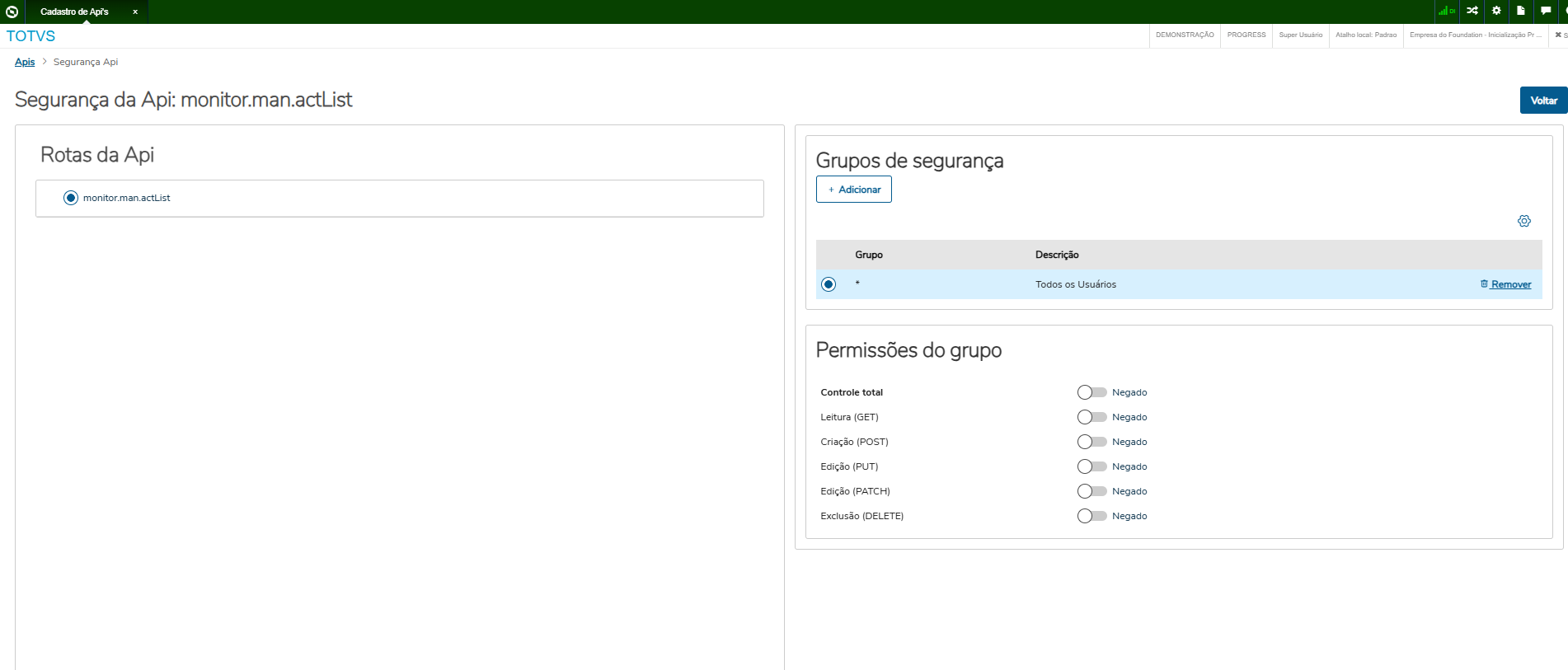Image resolution: width=1568 pixels, height=670 pixels.
Task: Select the Todos os Usuários group radio
Action: point(829,284)
